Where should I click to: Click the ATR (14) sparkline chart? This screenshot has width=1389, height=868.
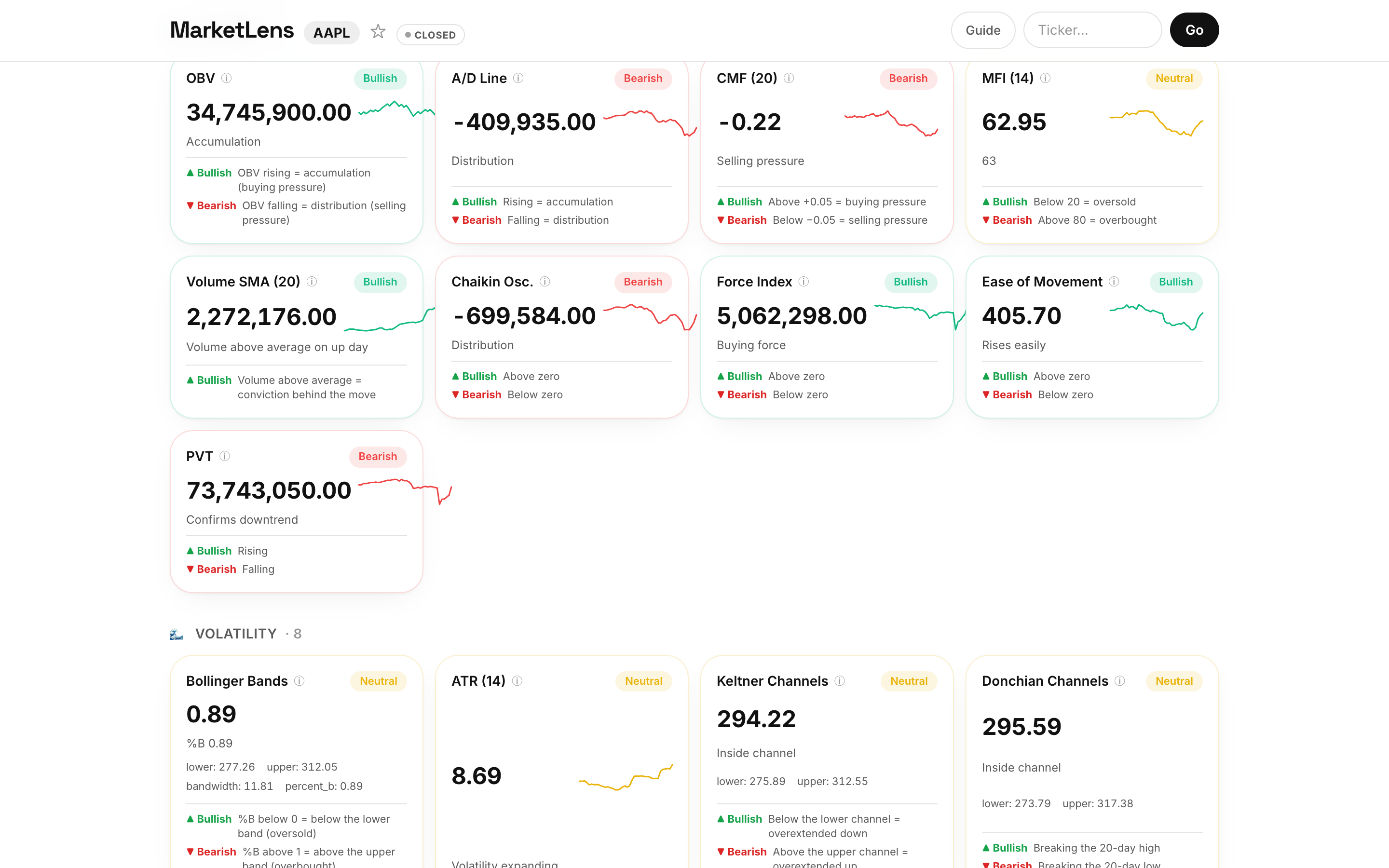pos(626,777)
